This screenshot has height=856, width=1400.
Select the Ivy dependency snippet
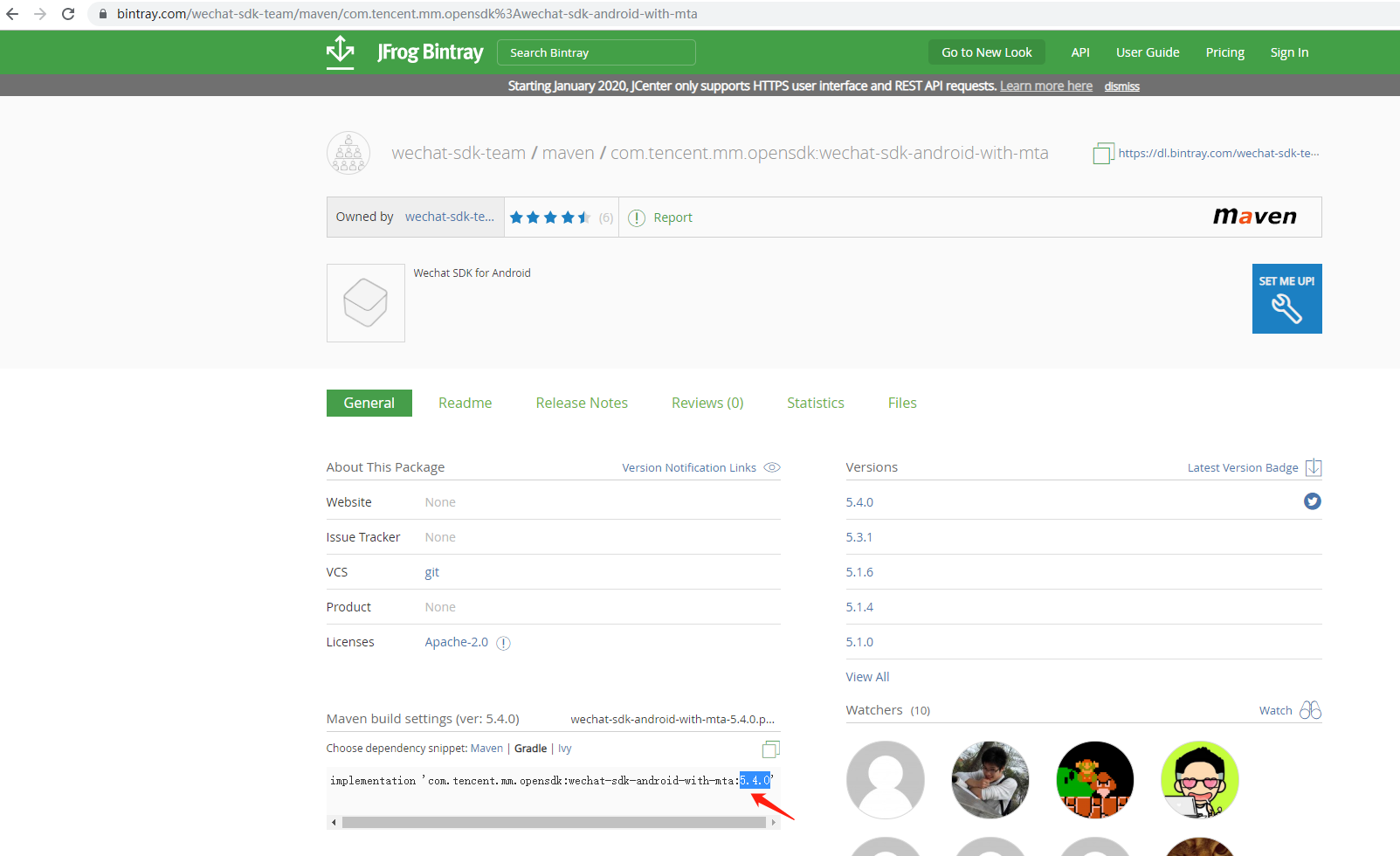pos(564,749)
